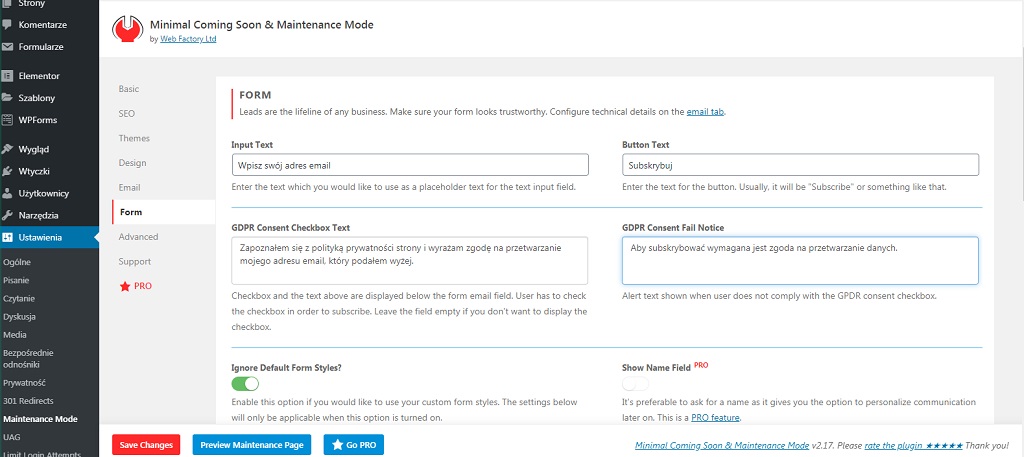Click the PRO feature link

click(716, 418)
